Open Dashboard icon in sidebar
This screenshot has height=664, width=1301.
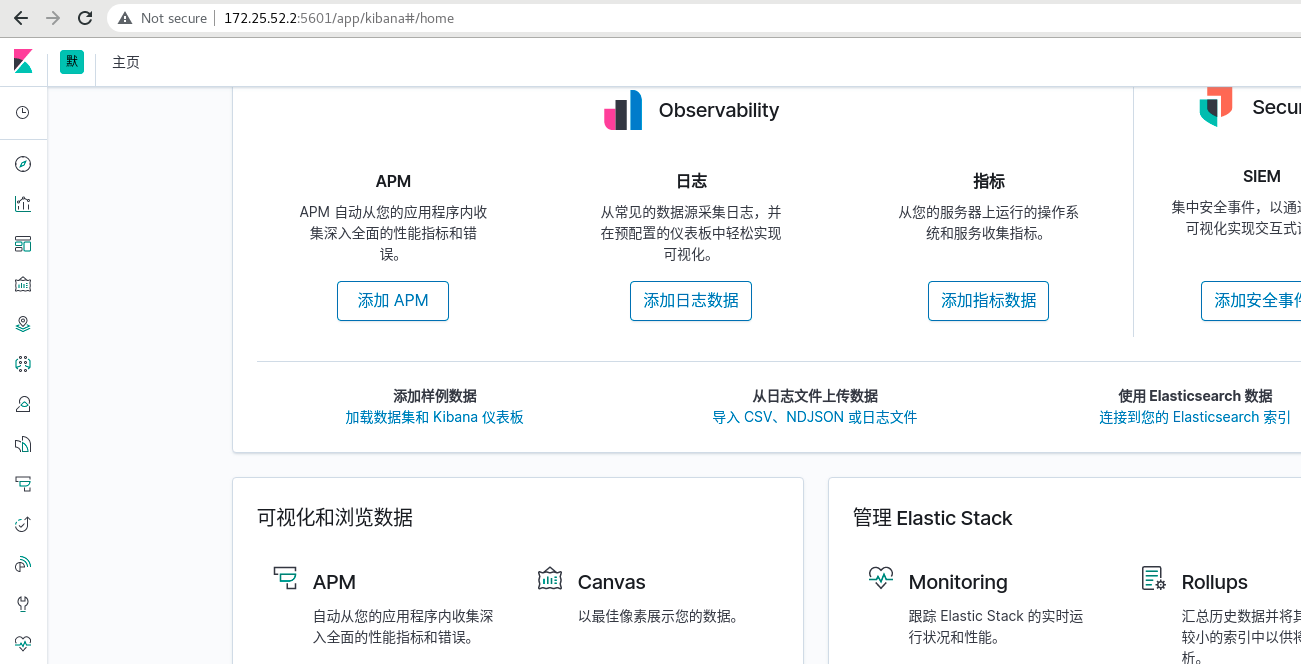point(23,244)
